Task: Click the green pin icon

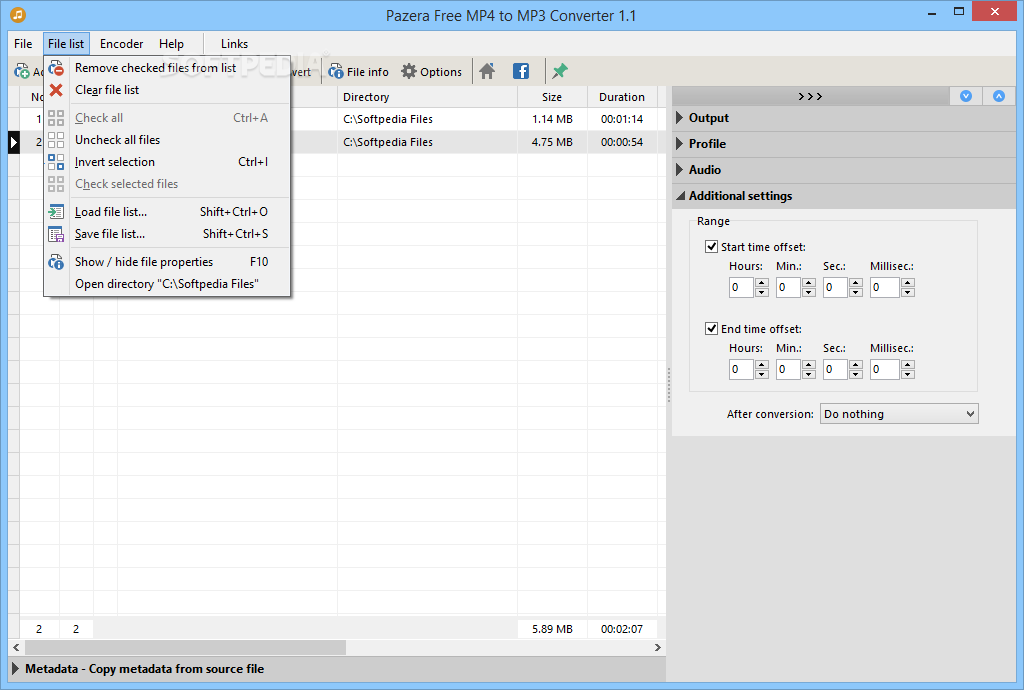Action: pos(560,71)
